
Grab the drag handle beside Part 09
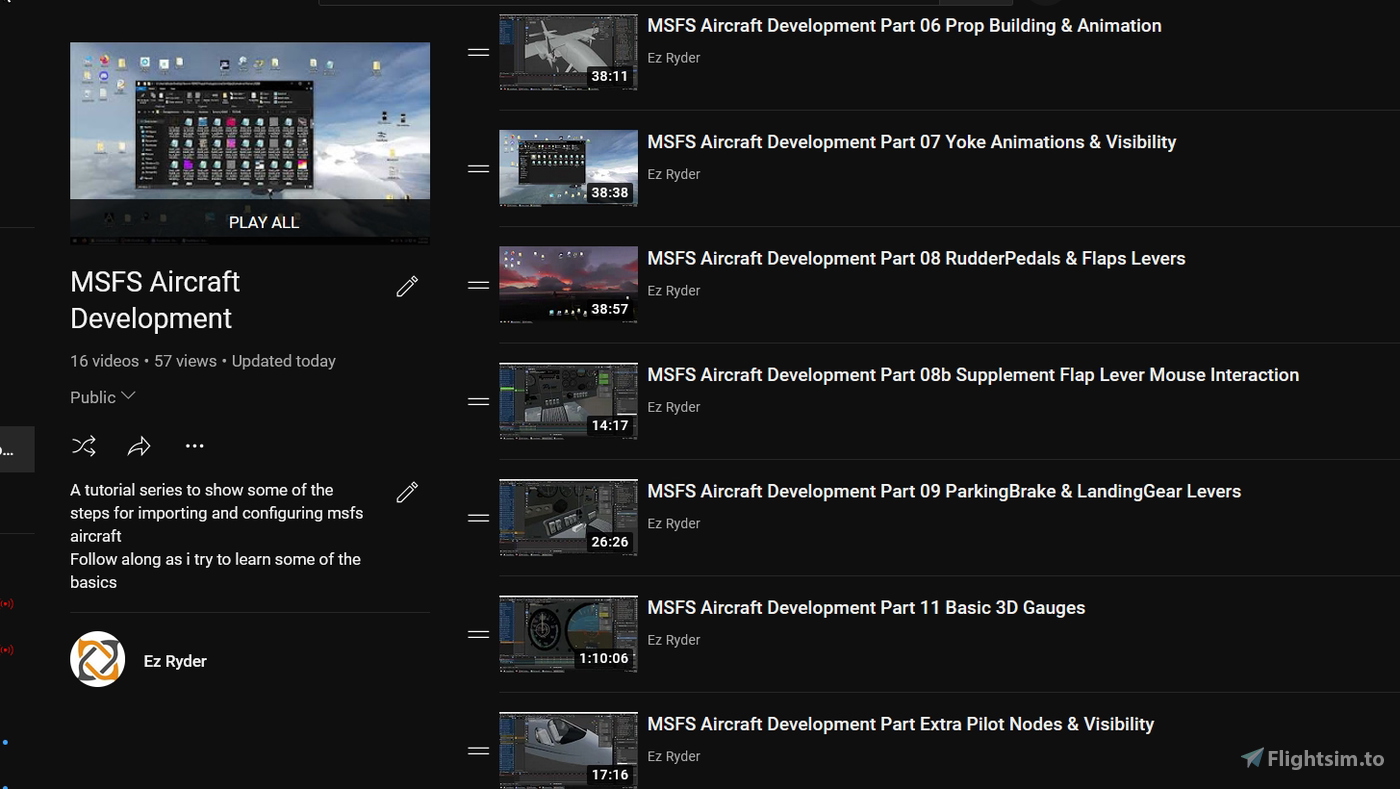(x=478, y=517)
